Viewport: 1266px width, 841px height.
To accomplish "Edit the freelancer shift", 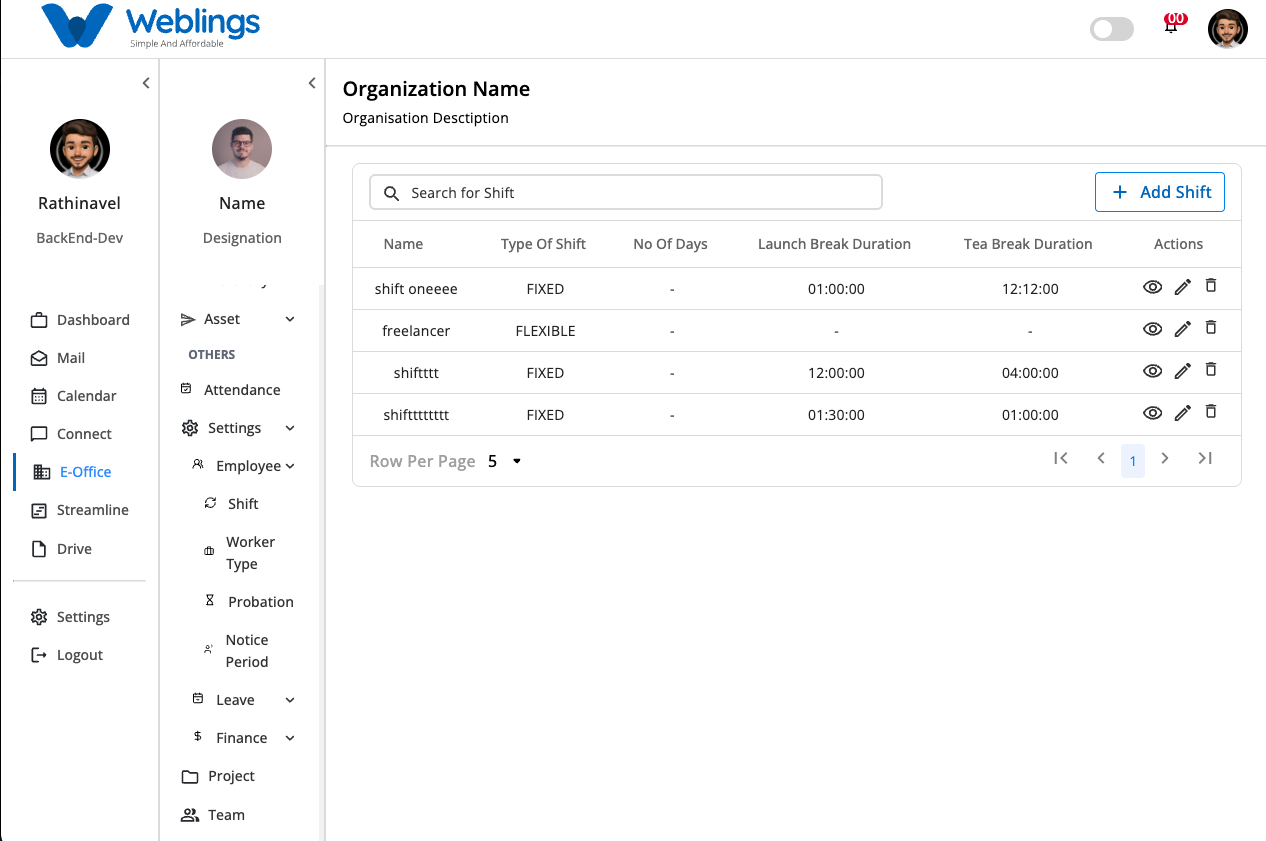I will pyautogui.click(x=1182, y=329).
